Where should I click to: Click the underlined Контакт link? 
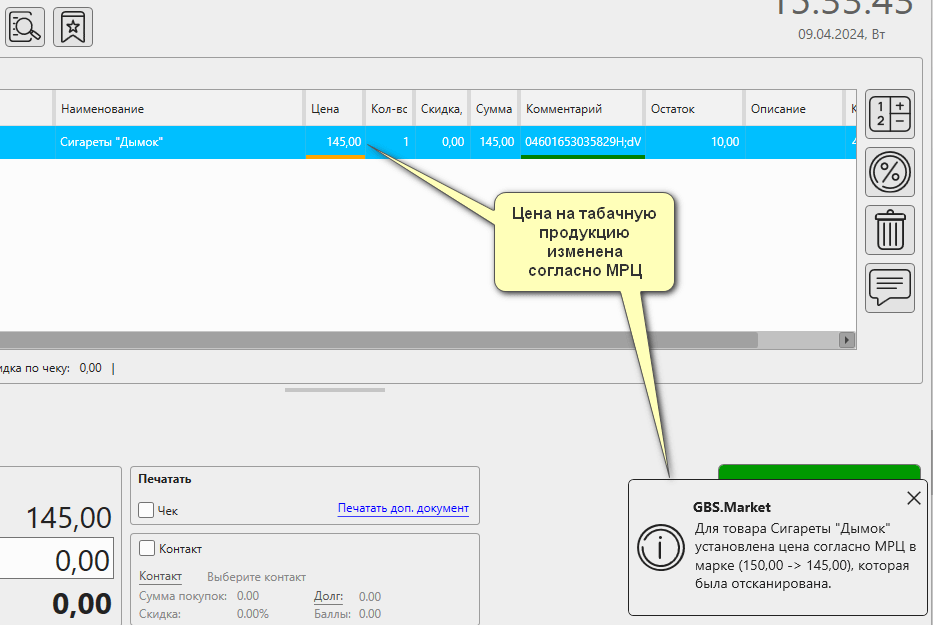click(x=160, y=577)
